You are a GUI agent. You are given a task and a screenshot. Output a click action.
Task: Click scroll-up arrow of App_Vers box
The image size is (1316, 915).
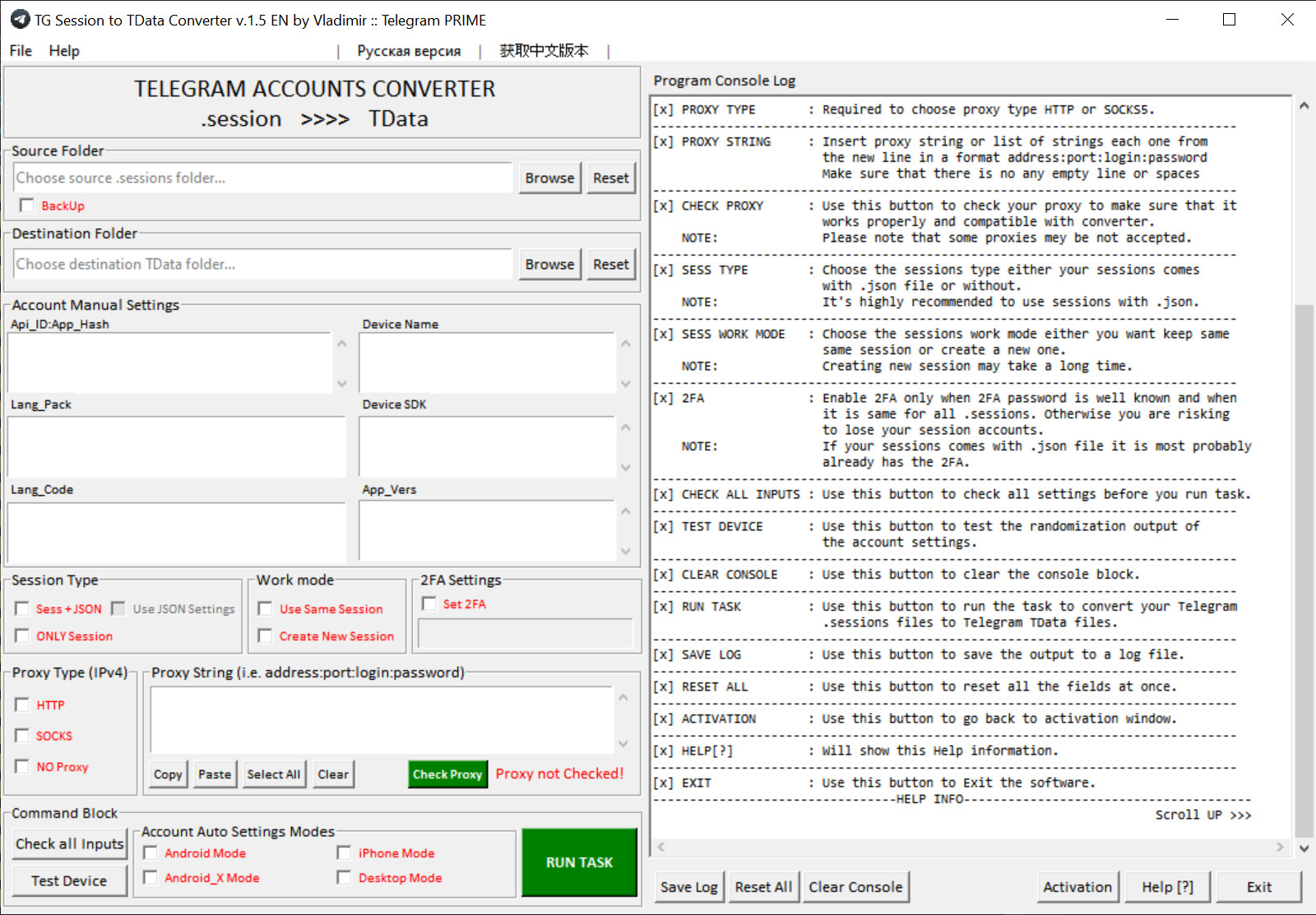[x=626, y=511]
